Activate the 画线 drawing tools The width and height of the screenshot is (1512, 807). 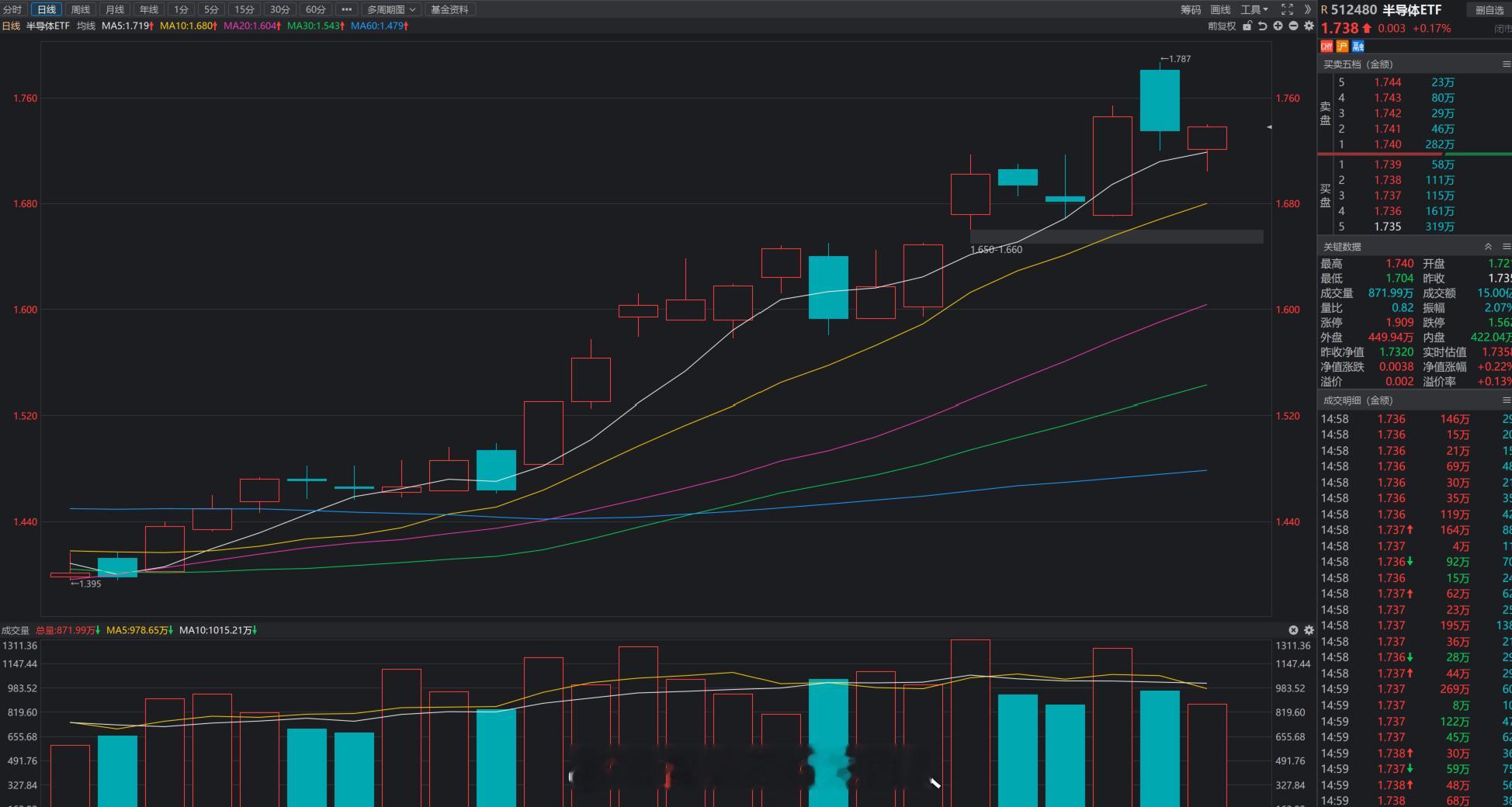pyautogui.click(x=1220, y=9)
